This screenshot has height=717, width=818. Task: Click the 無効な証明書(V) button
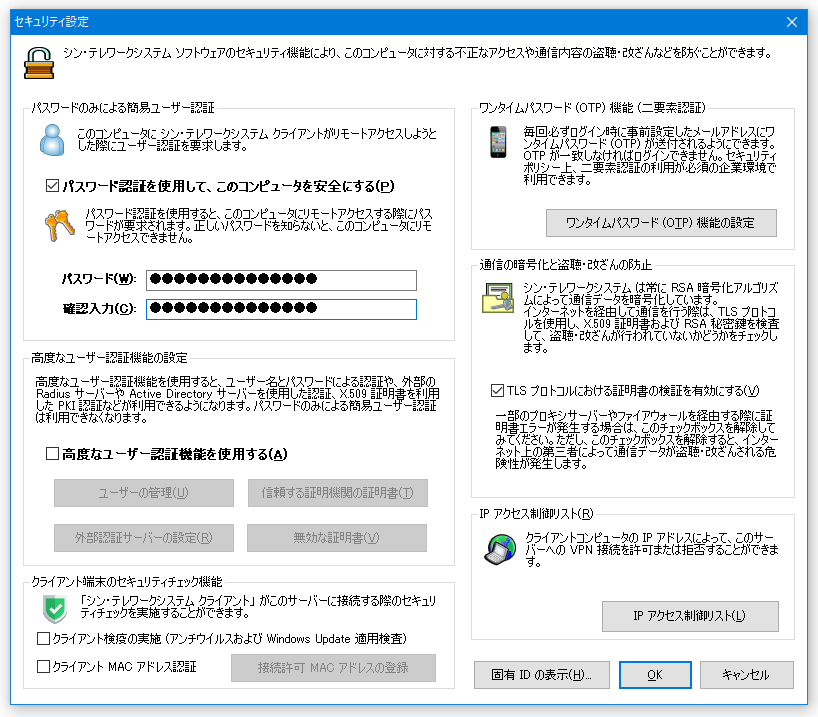336,537
